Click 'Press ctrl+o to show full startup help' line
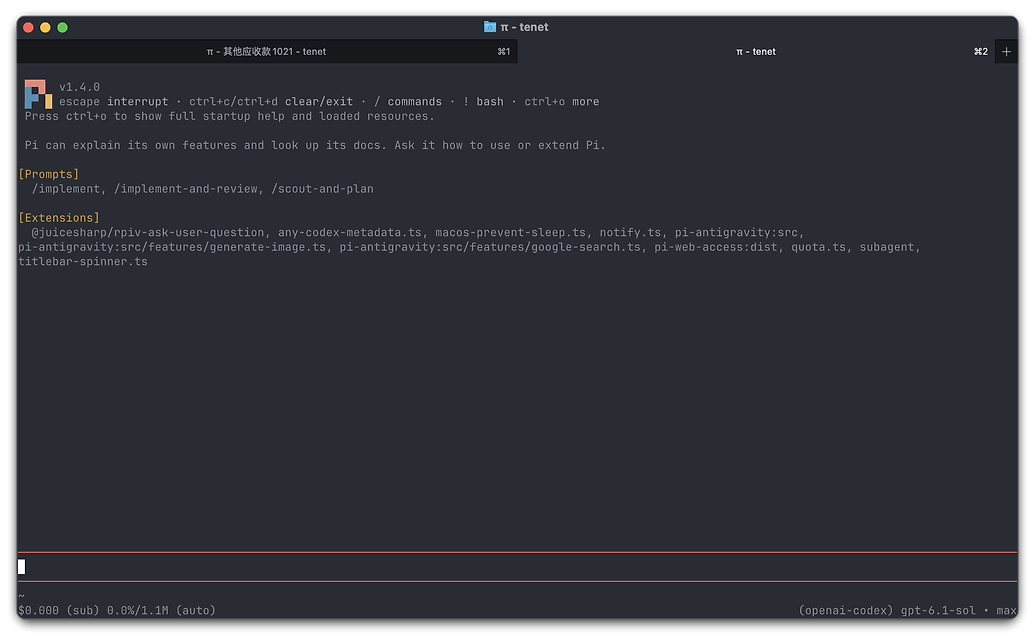 pos(230,116)
